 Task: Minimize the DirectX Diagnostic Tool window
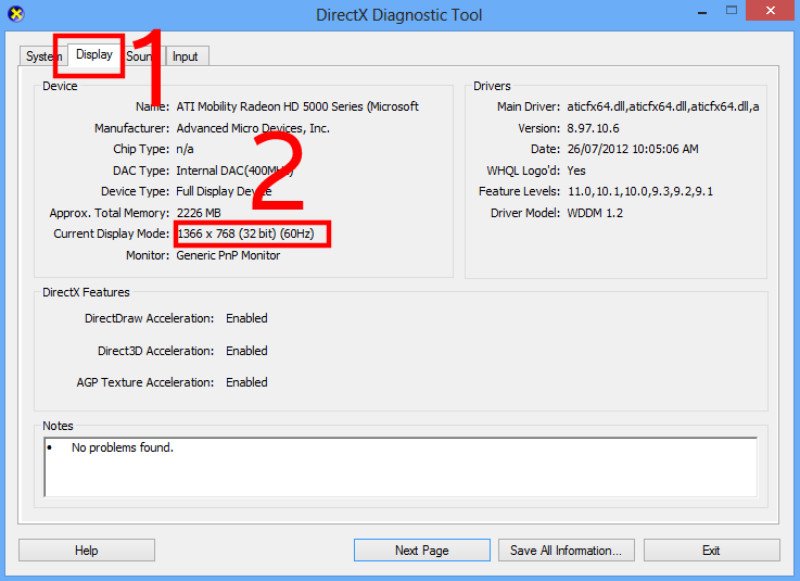(x=702, y=11)
